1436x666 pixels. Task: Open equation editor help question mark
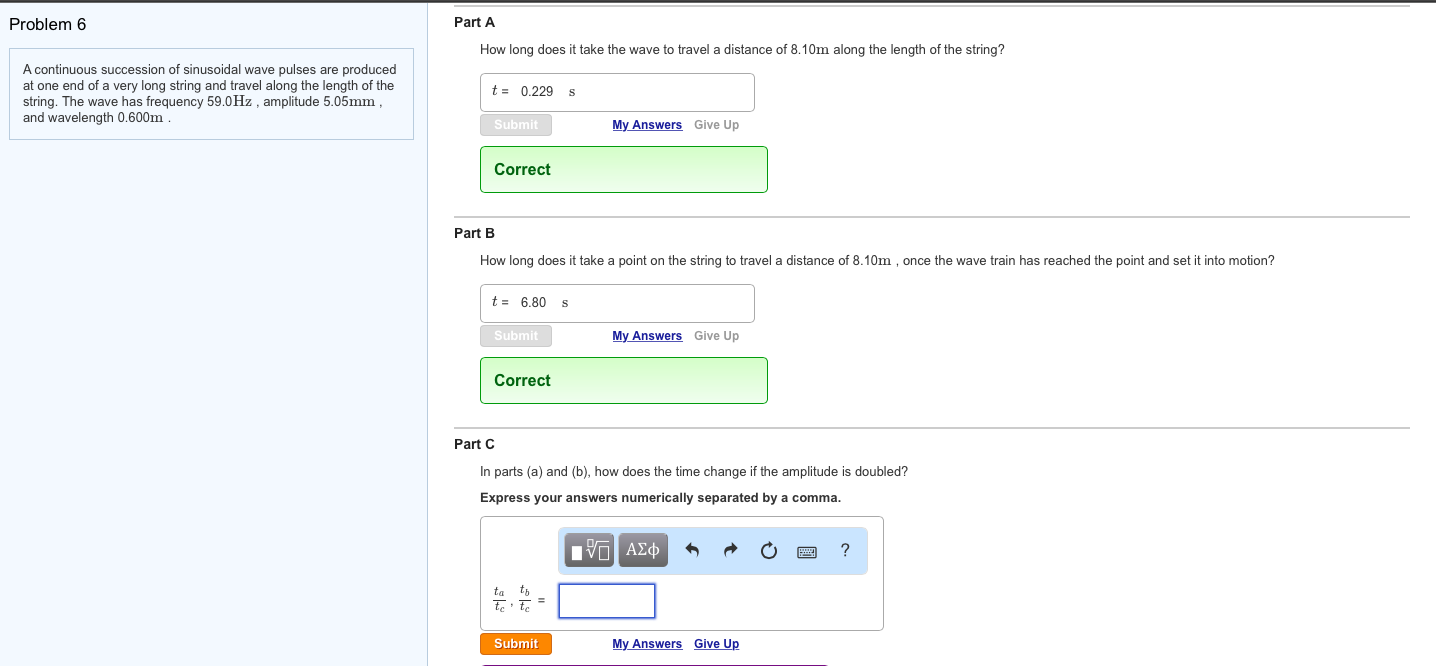[x=845, y=550]
